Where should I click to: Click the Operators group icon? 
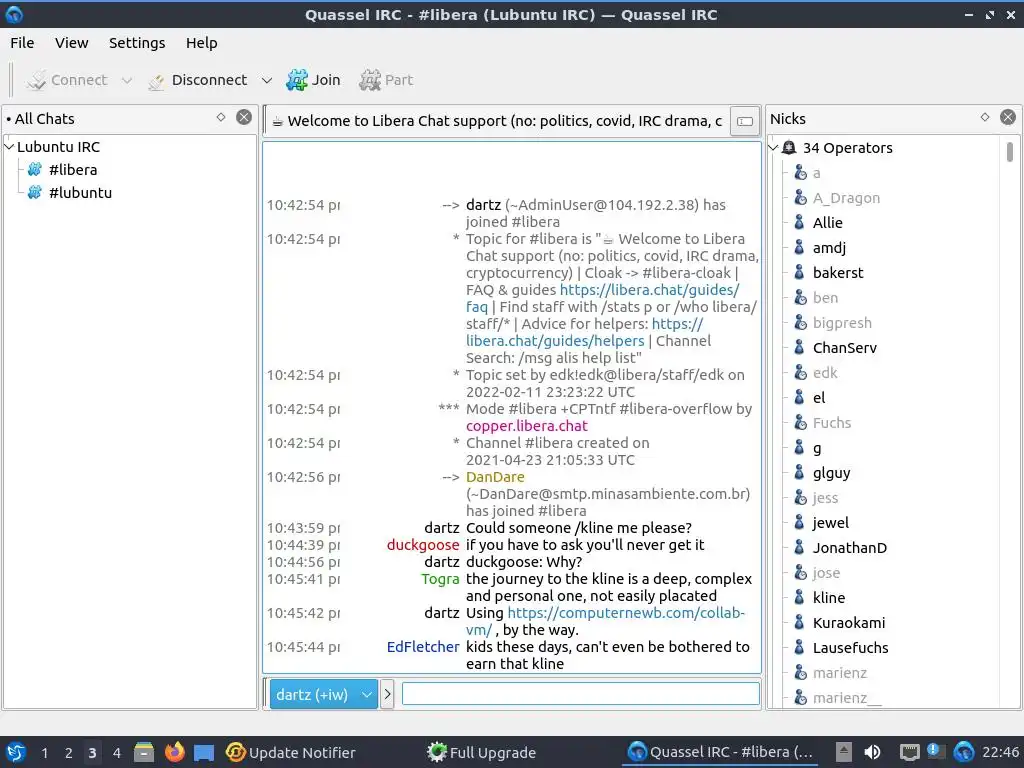789,148
